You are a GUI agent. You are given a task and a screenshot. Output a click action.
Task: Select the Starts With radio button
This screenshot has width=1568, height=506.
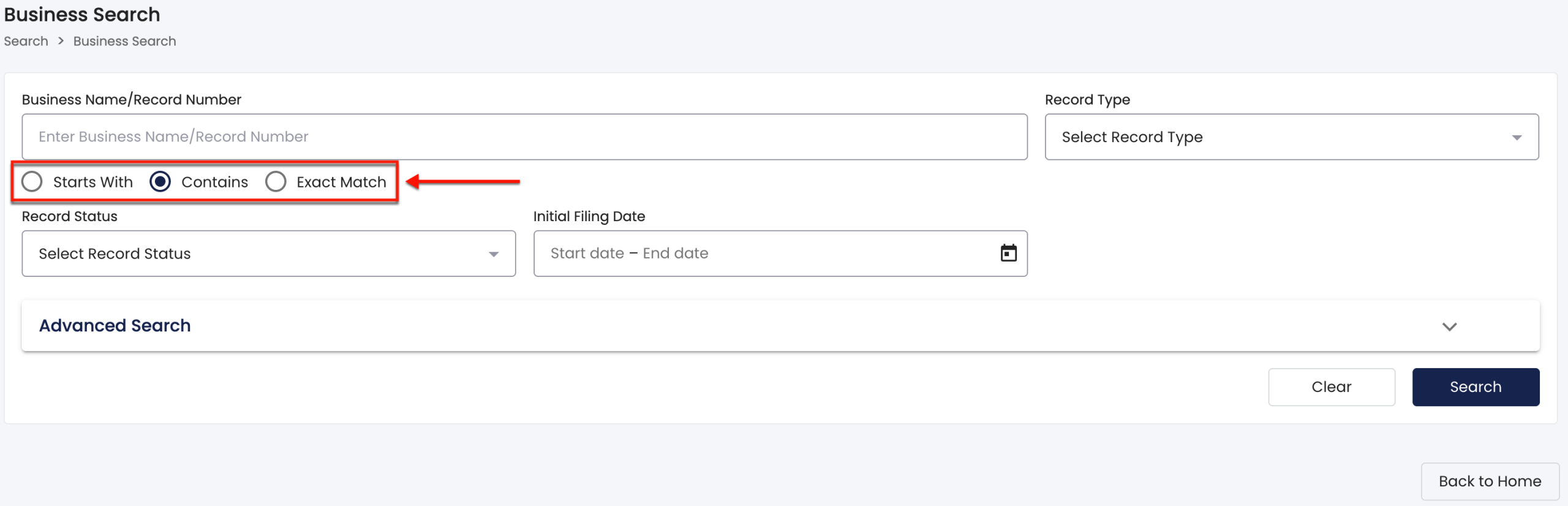(32, 181)
